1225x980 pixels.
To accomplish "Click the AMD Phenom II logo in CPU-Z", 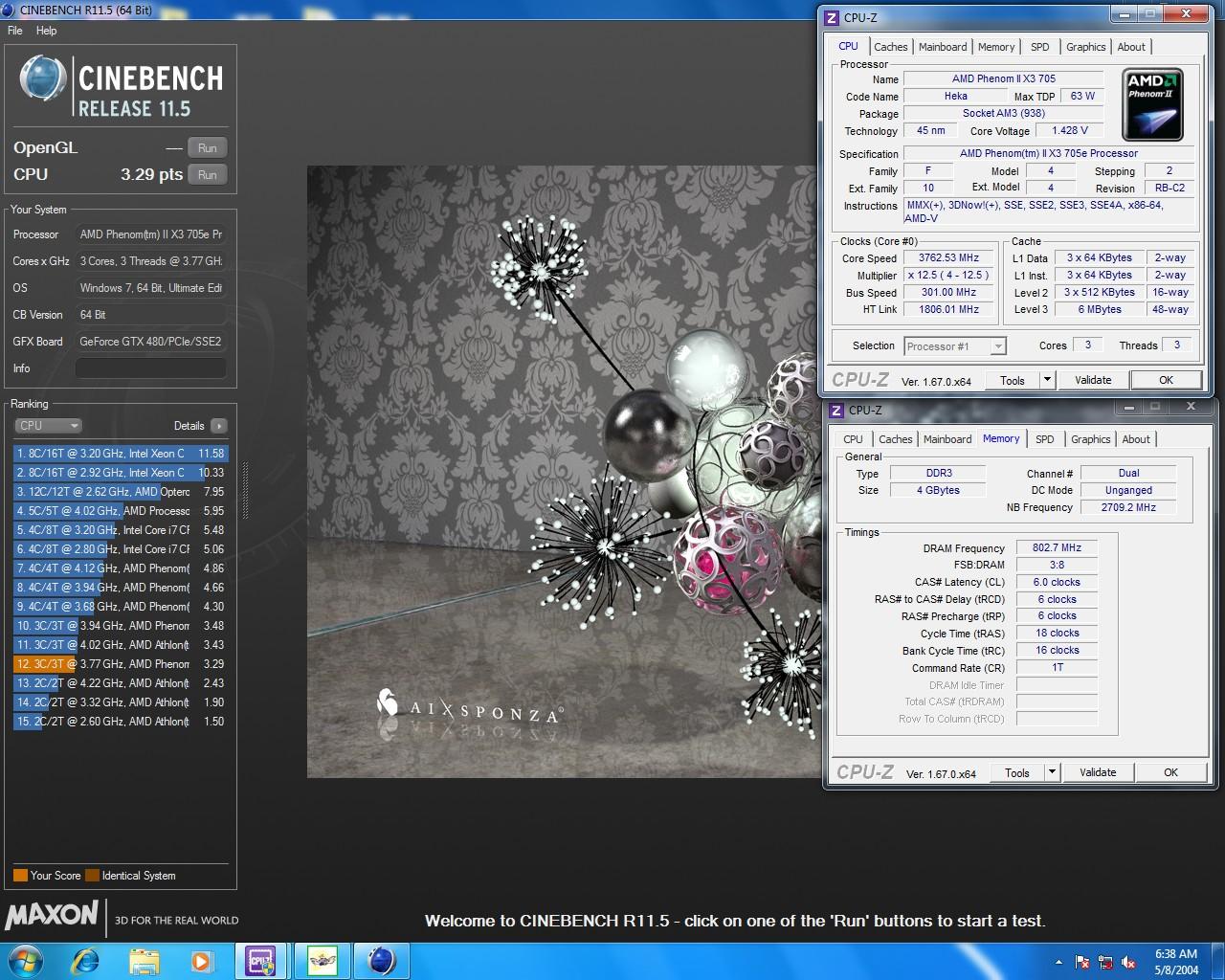I will pos(1153,104).
